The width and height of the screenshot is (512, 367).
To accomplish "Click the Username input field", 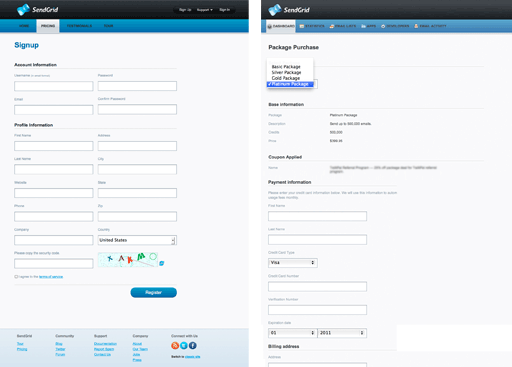I will coord(54,86).
